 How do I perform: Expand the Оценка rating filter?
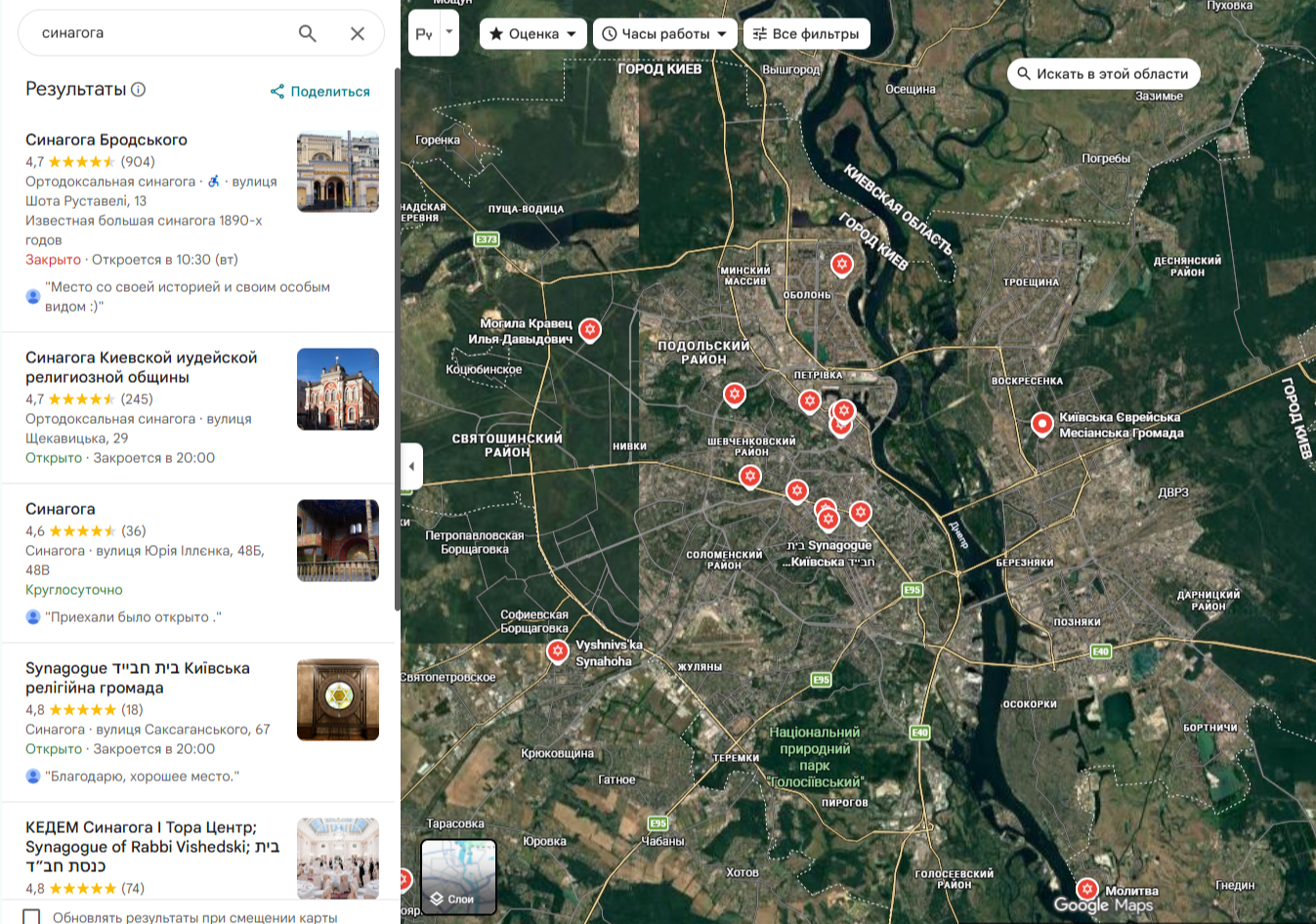tap(533, 33)
